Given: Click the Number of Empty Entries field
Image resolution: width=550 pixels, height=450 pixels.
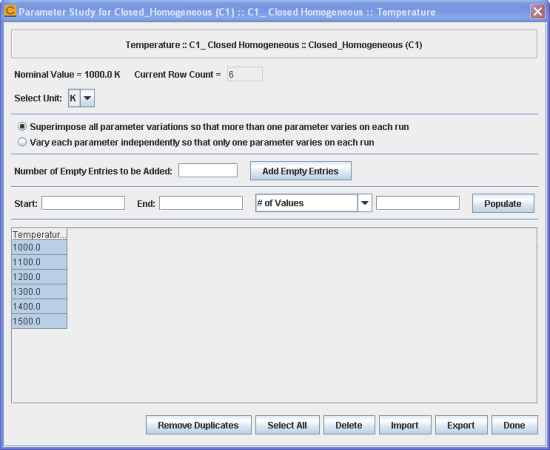Looking at the screenshot, I should click(x=208, y=171).
